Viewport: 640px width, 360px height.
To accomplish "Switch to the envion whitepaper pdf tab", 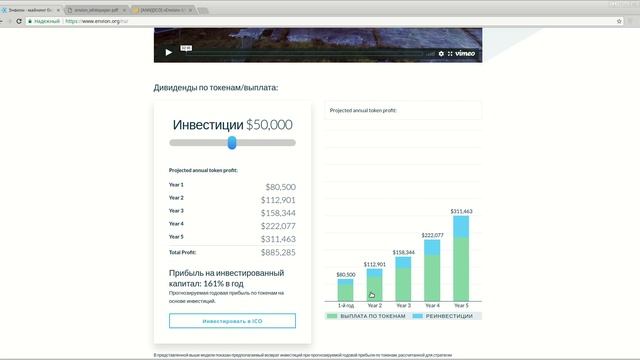I will [x=96, y=10].
